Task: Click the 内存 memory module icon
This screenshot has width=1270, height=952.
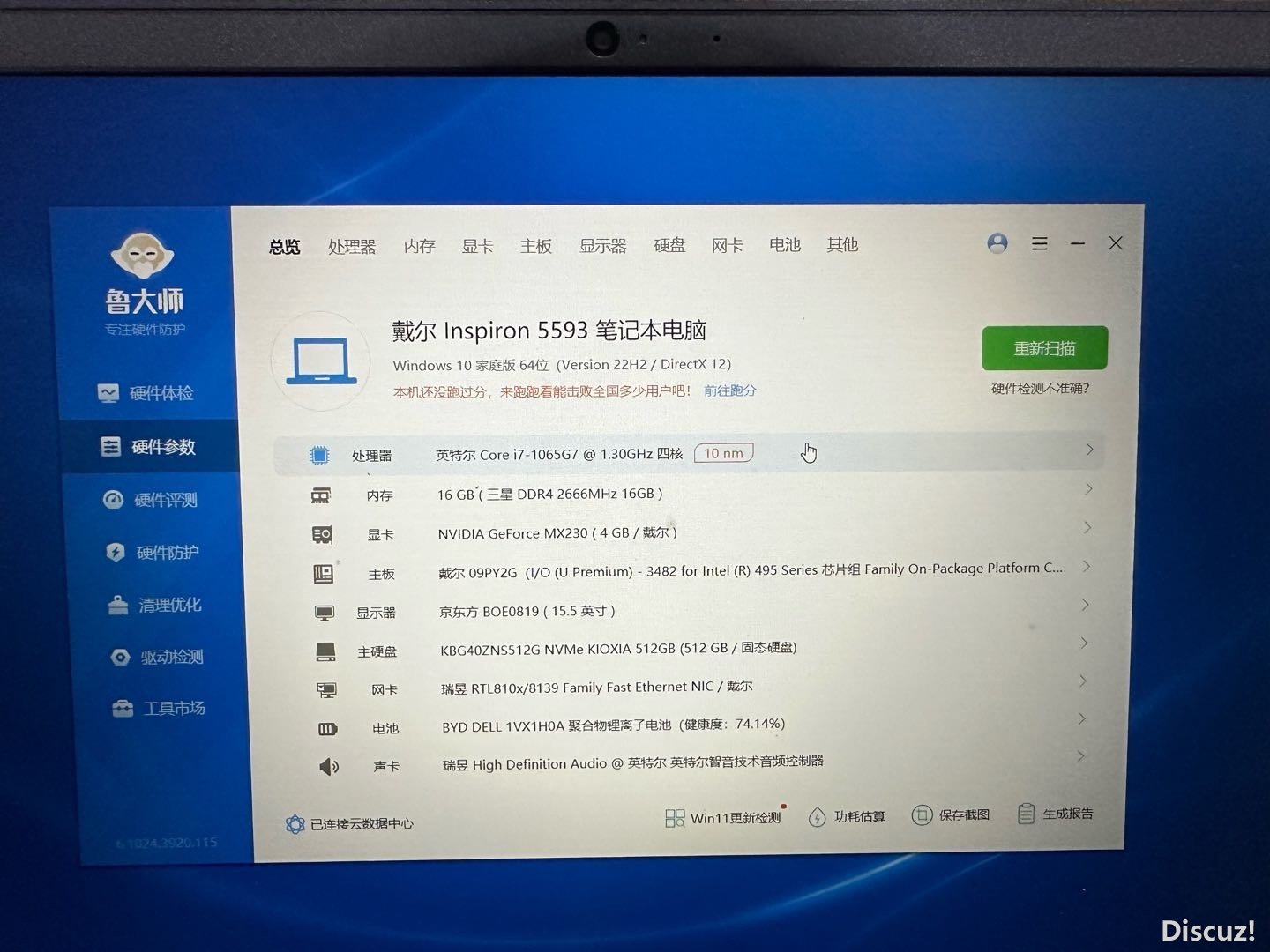Action: pyautogui.click(x=321, y=495)
